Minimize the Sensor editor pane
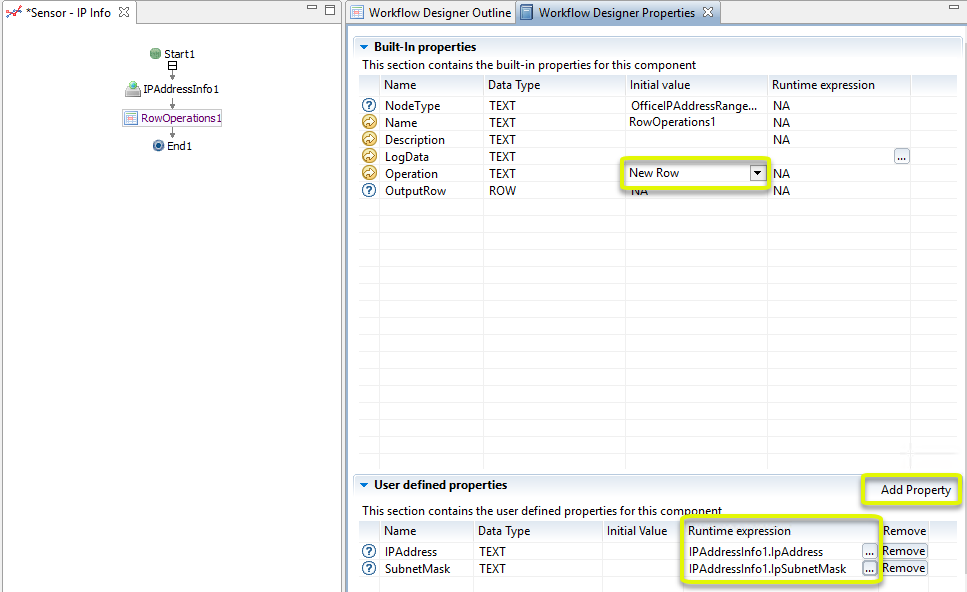Screen dimensions: 967x592 click(x=312, y=8)
